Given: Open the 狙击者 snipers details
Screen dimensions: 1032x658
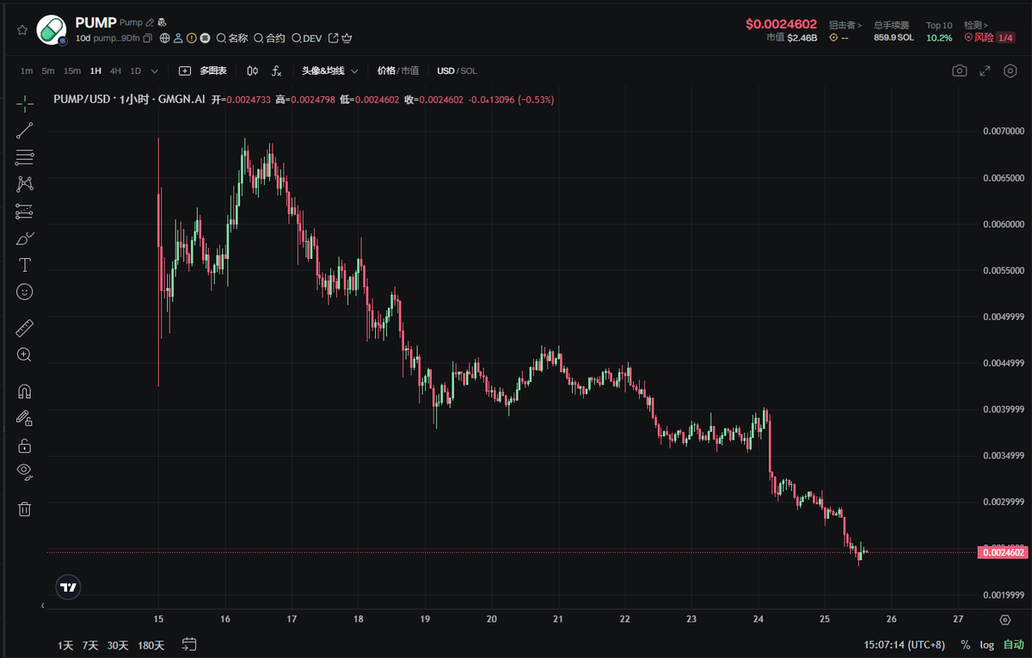Looking at the screenshot, I should point(845,25).
